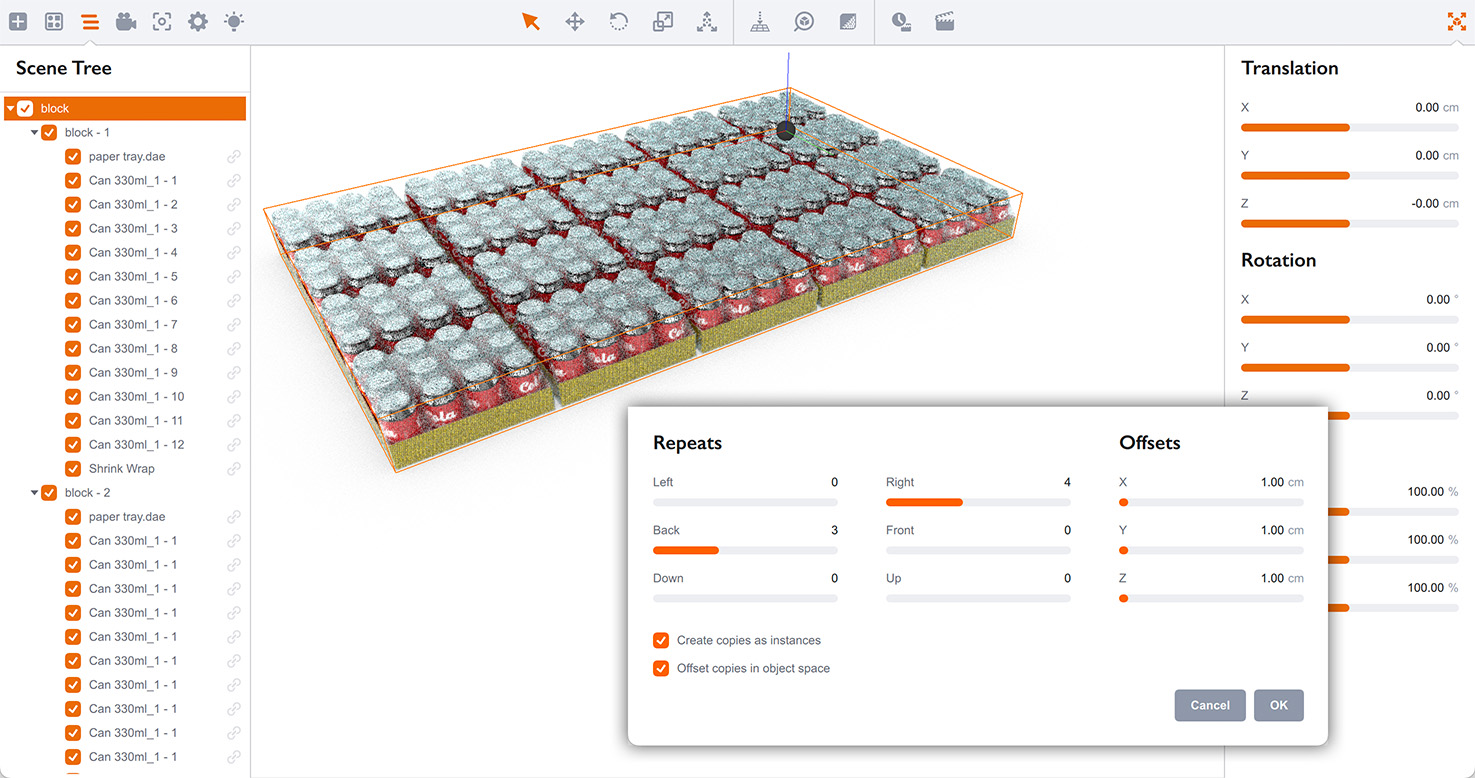The image size is (1475, 778).
Task: Click OK in the Repeats dialog
Action: [x=1279, y=705]
